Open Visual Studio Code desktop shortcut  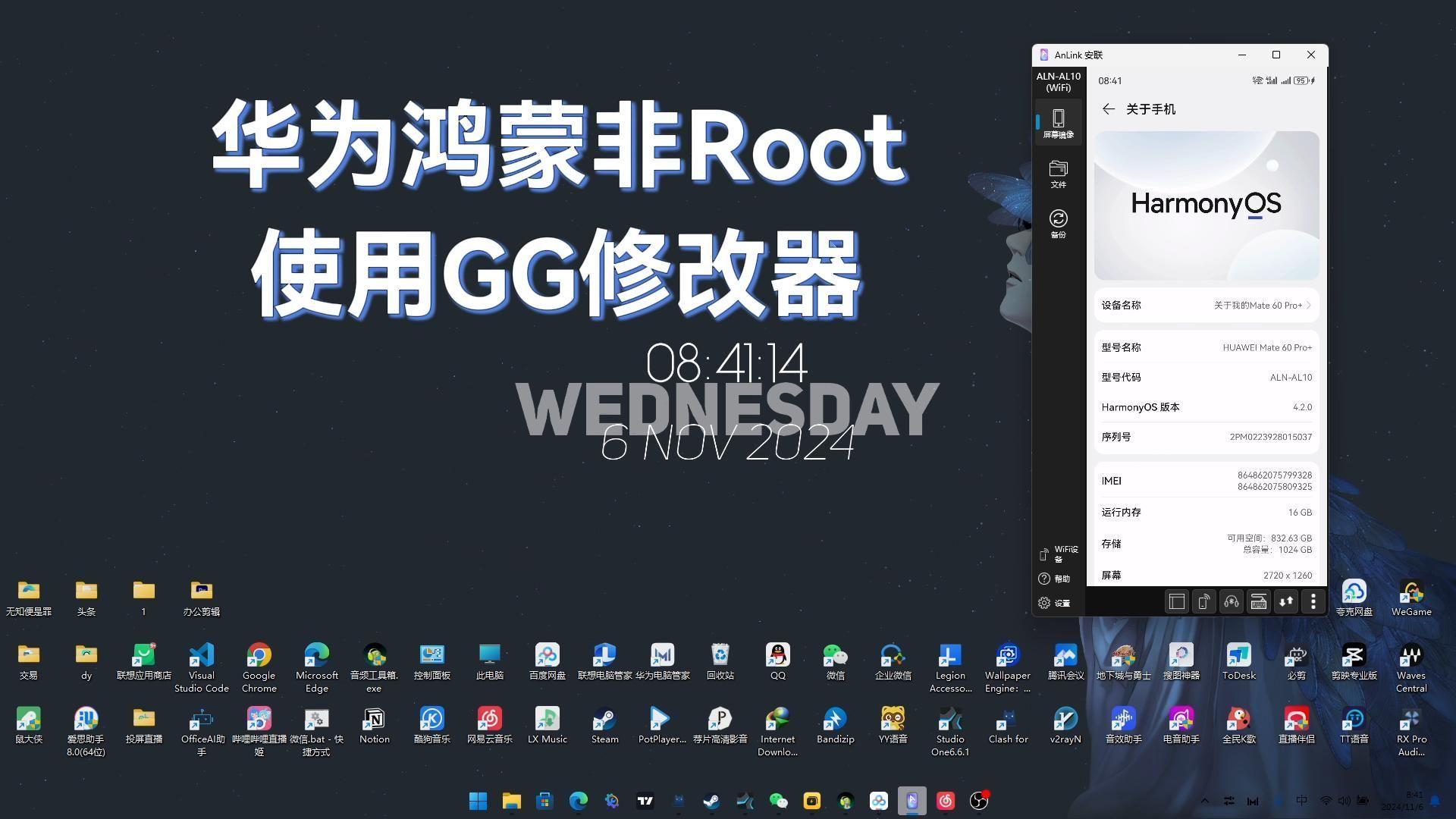pos(201,667)
